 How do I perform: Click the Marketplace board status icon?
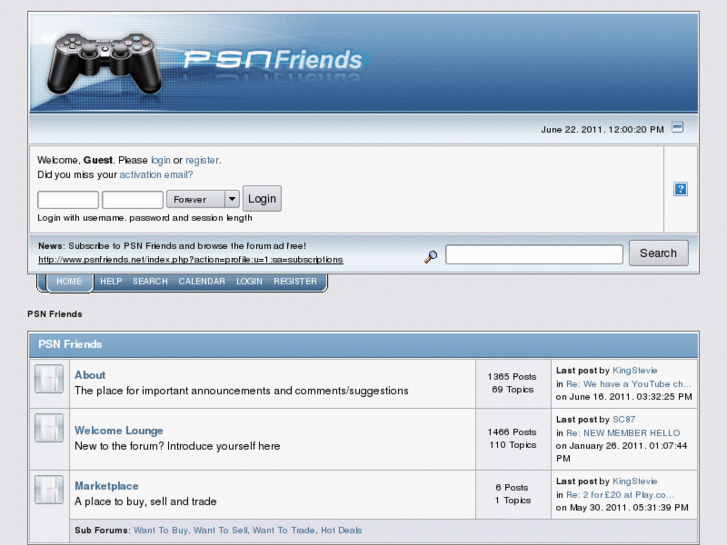coord(49,489)
